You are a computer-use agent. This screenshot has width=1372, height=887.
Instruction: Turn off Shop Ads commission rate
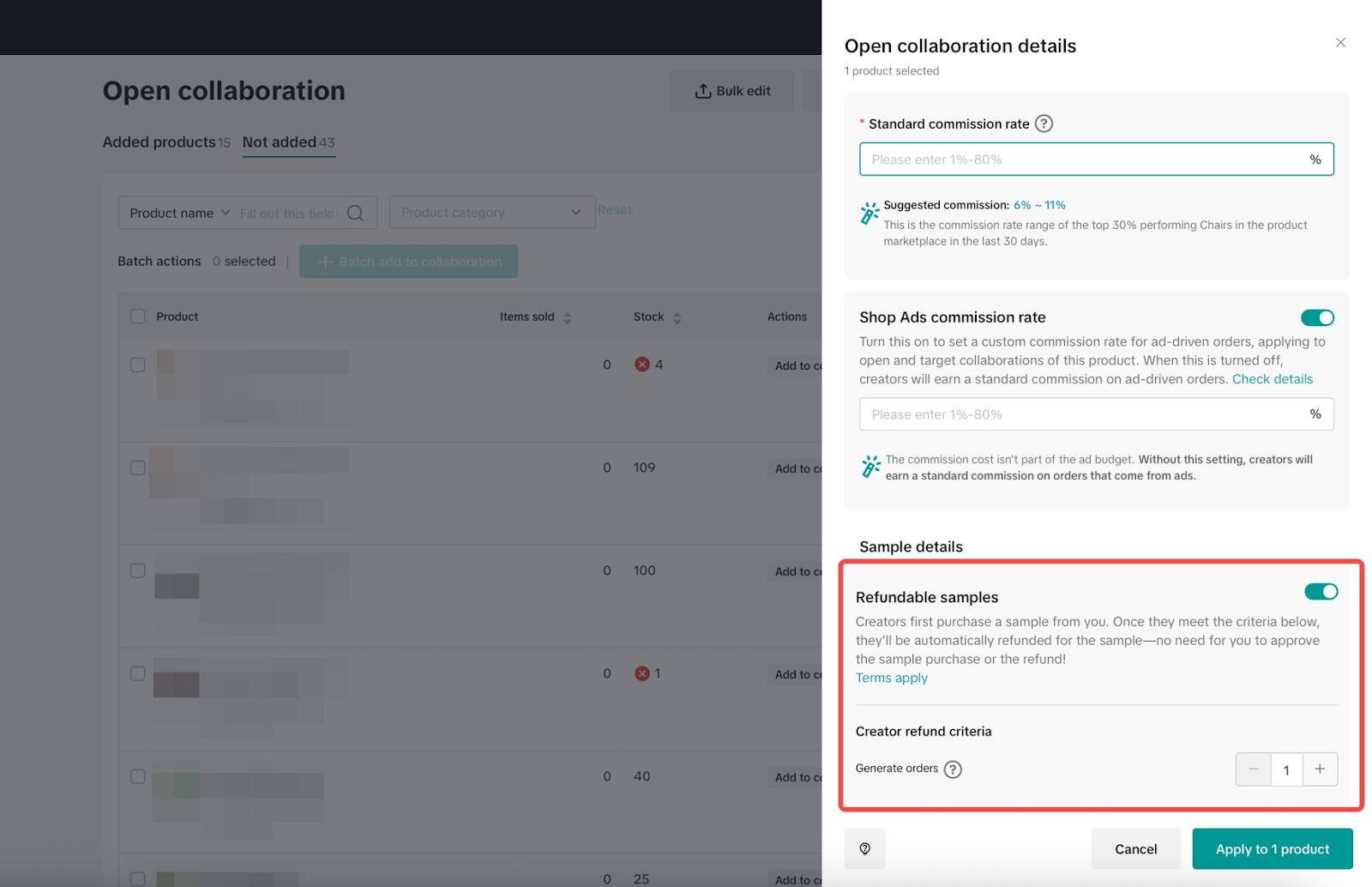click(x=1316, y=317)
